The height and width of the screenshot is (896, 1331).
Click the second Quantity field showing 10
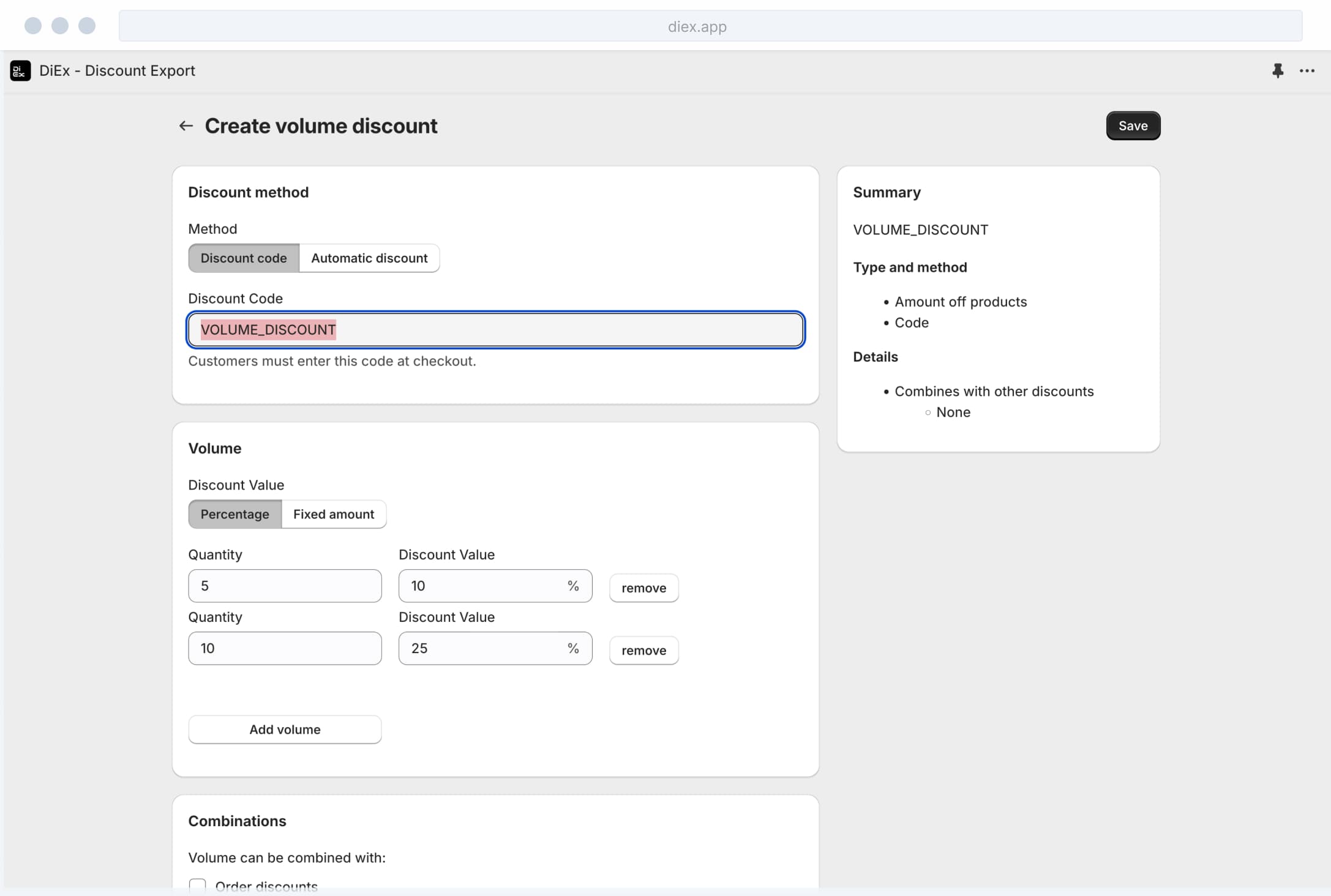pos(285,649)
